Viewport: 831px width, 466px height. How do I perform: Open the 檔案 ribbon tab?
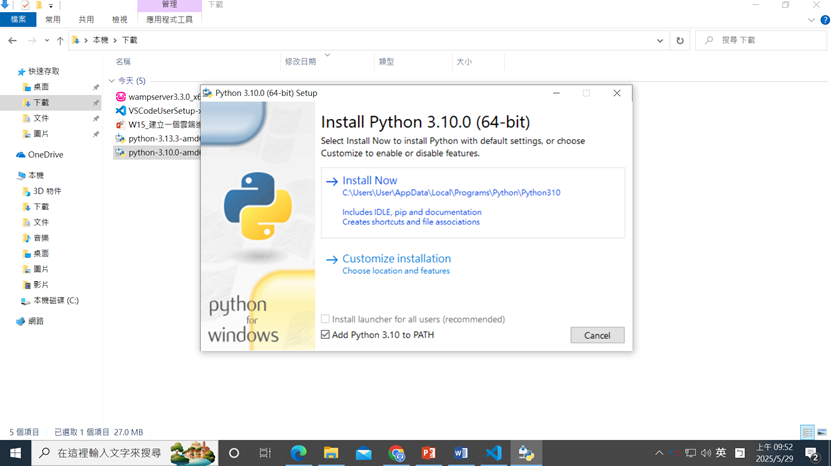pyautogui.click(x=18, y=20)
